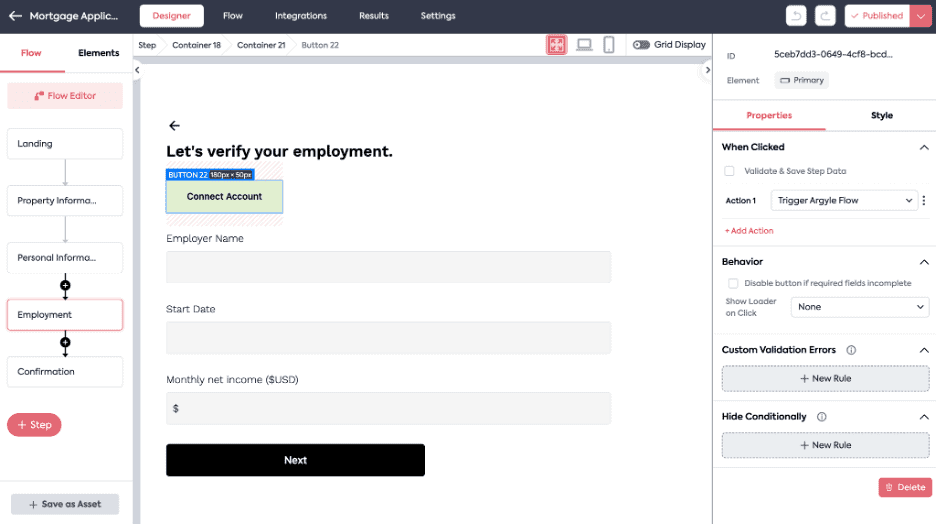Image resolution: width=936 pixels, height=524 pixels.
Task: Click the black Next button
Action: pyautogui.click(x=295, y=460)
